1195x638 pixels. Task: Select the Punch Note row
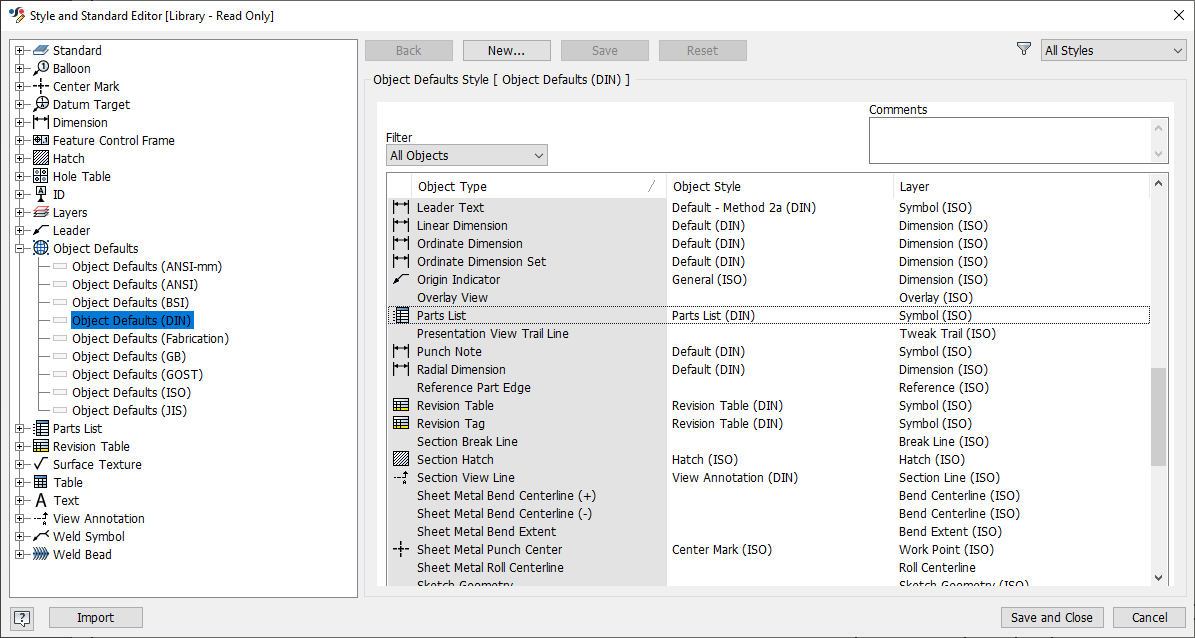(x=768, y=351)
